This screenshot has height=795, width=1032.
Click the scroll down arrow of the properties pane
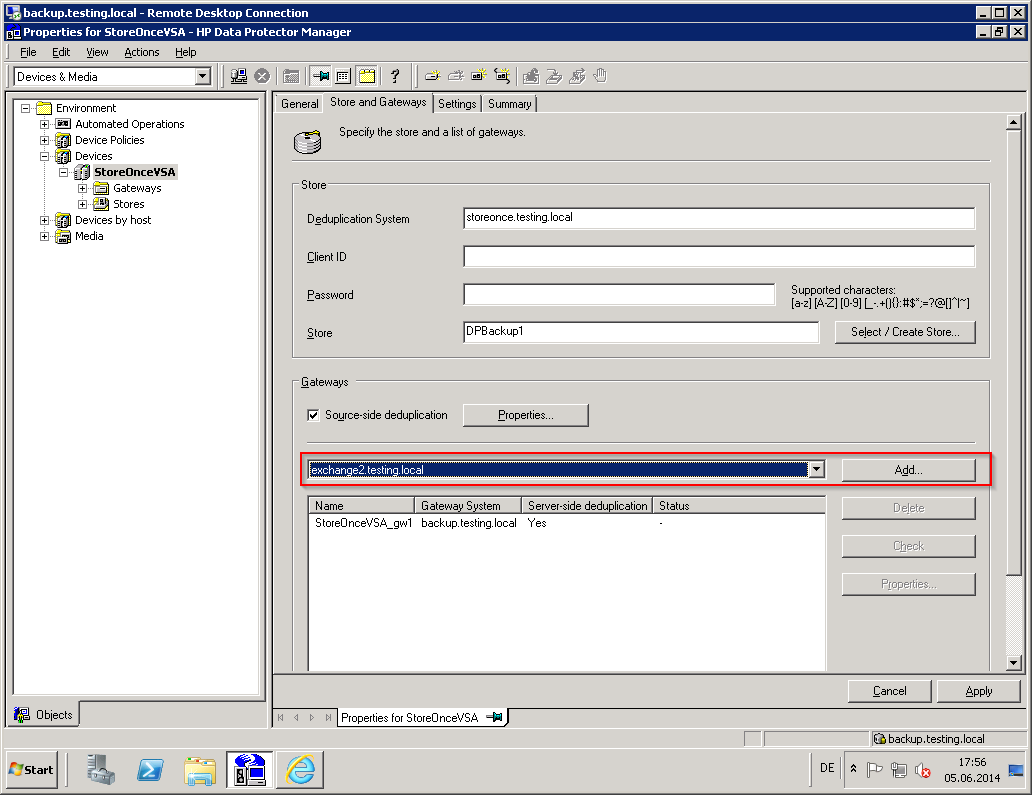coord(1014,663)
